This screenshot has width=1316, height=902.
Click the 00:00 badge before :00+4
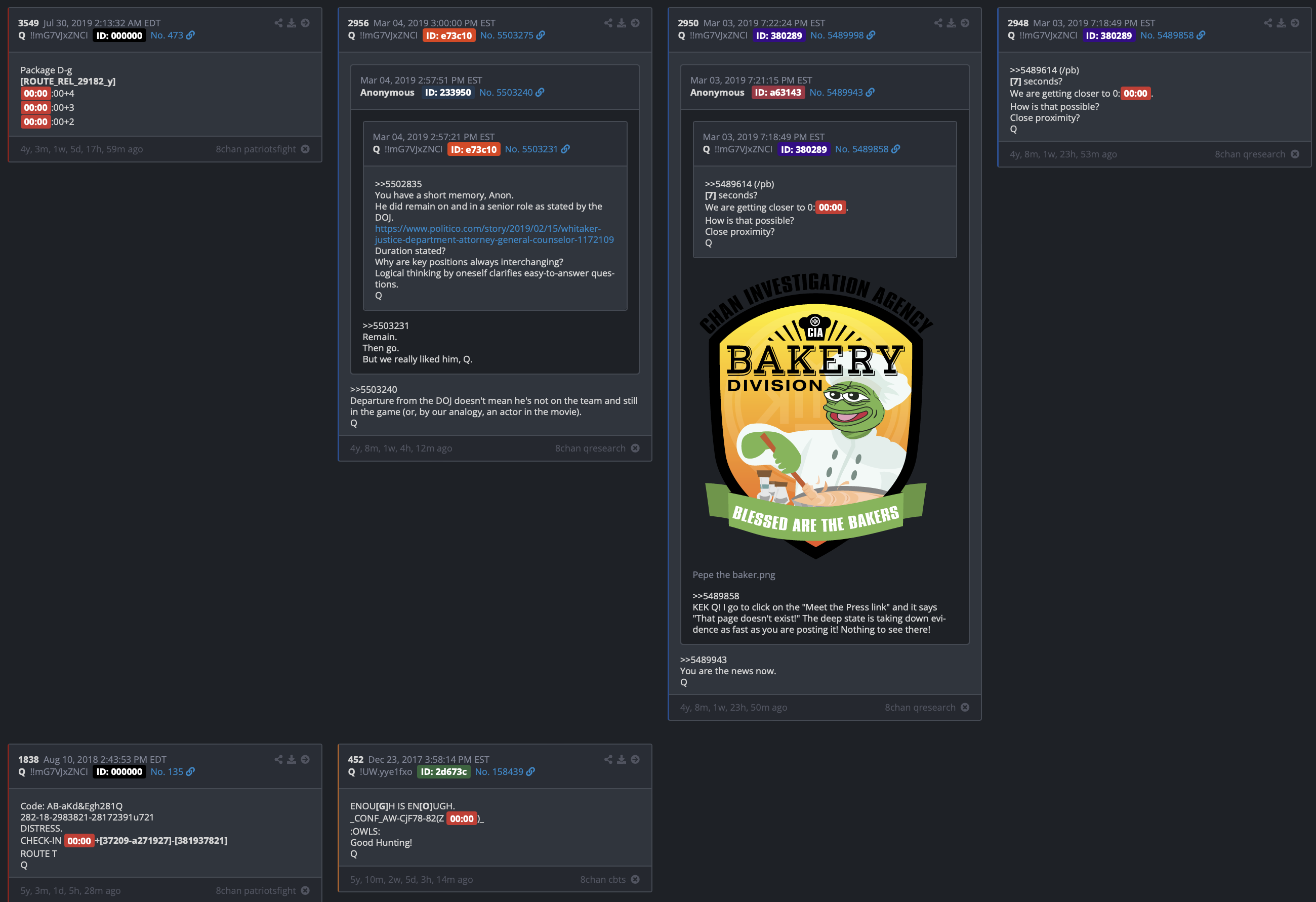[35, 94]
